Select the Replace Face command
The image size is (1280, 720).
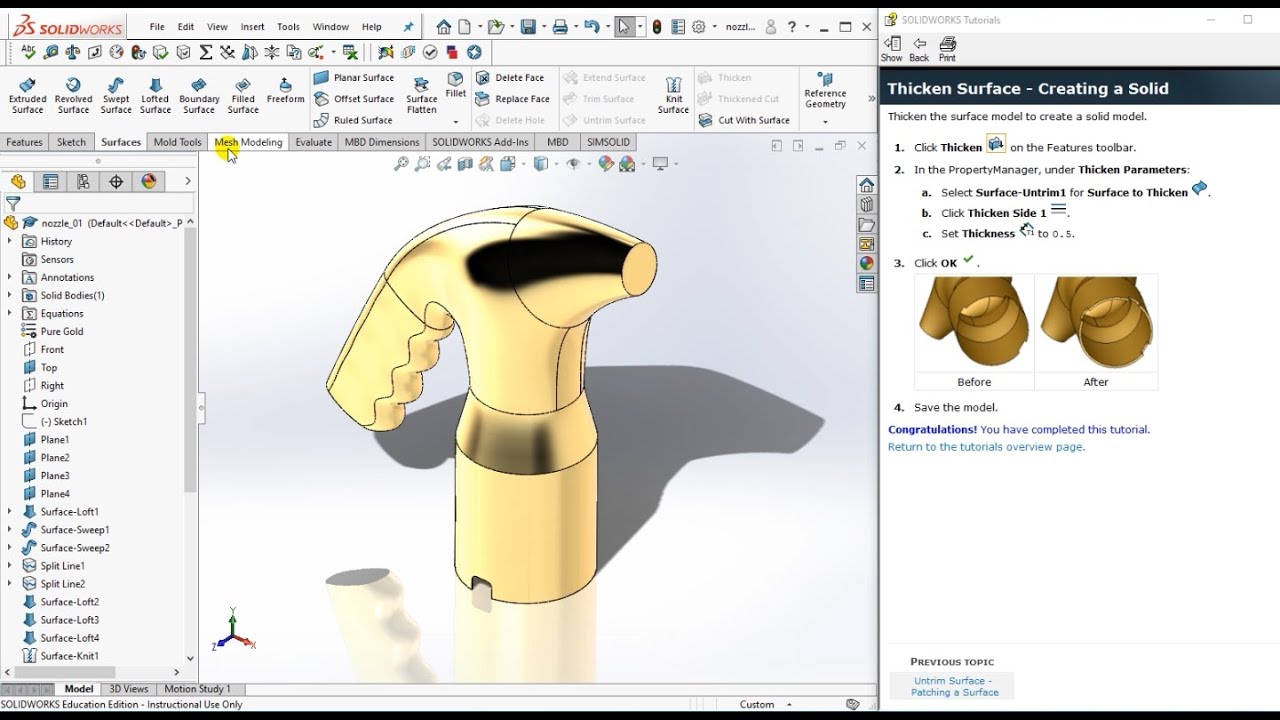pyautogui.click(x=513, y=99)
